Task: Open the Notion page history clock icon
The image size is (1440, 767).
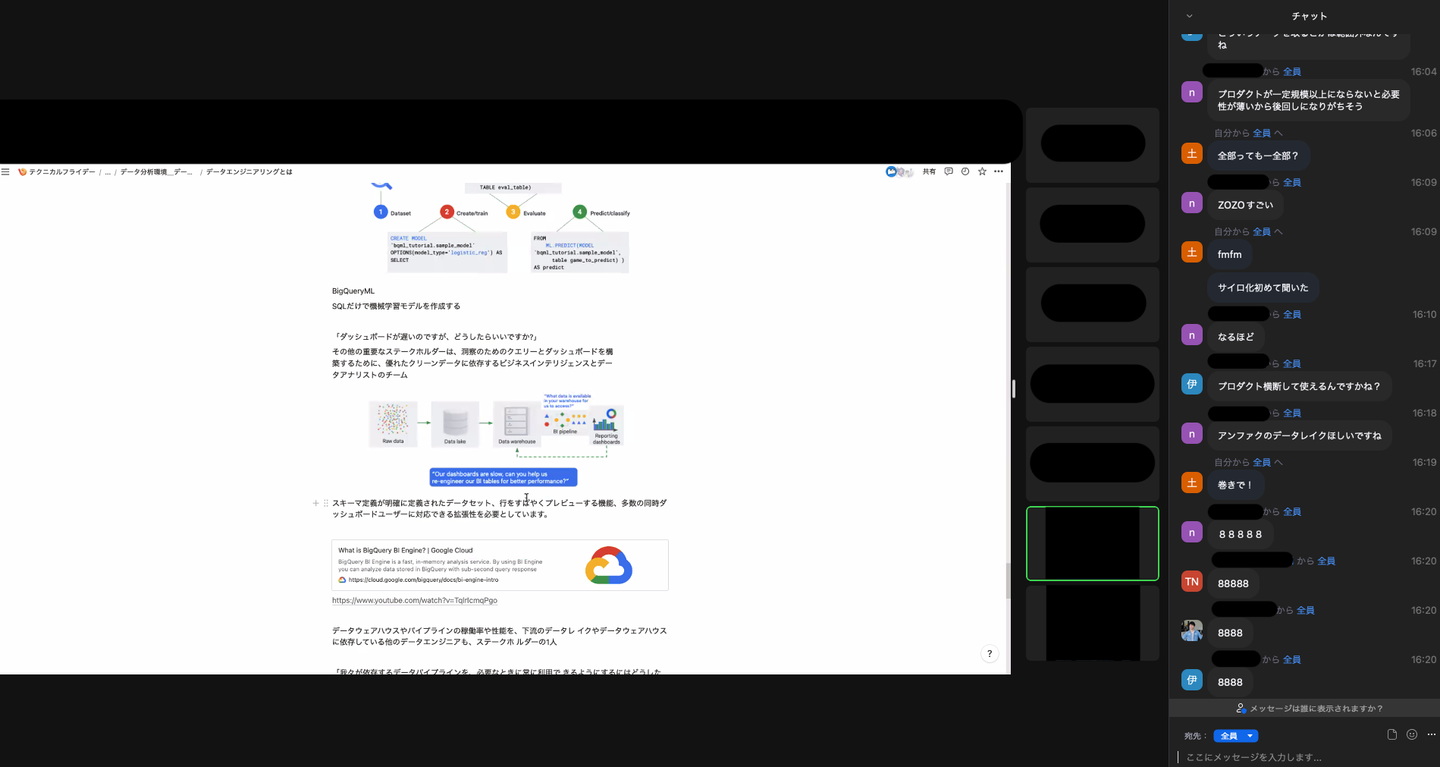Action: click(965, 172)
